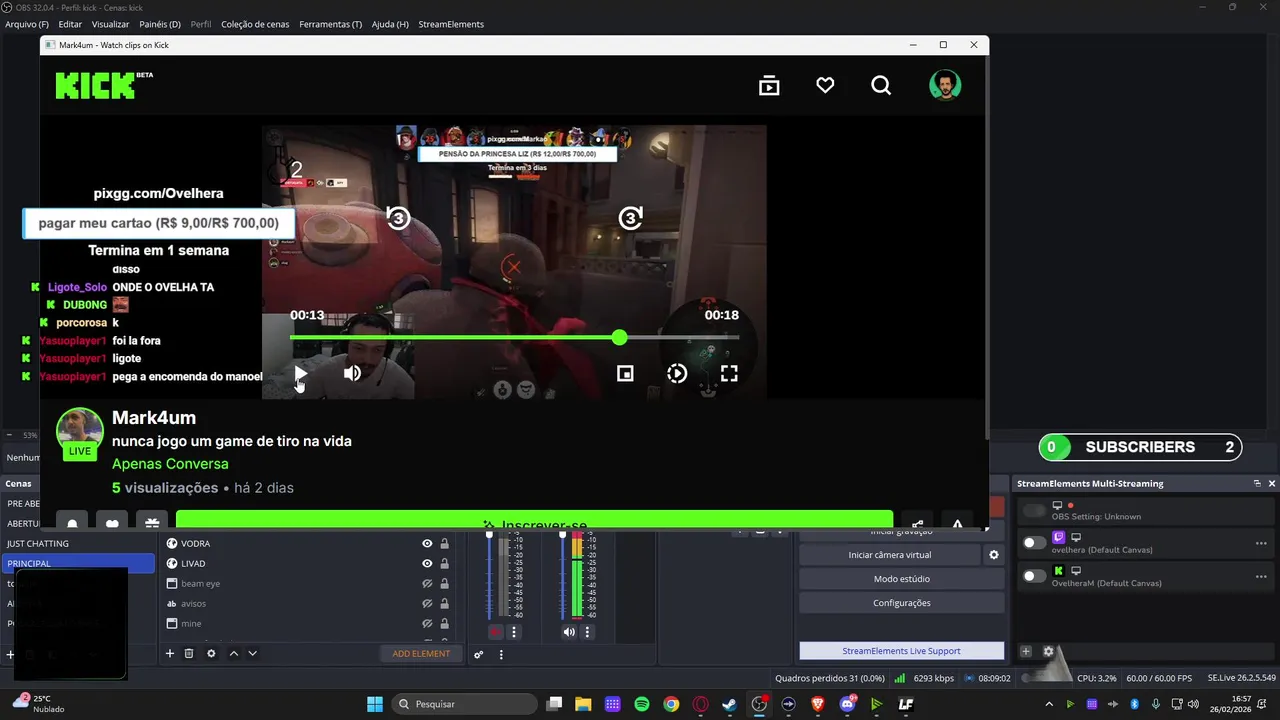1280x720 pixels.
Task: Toggle lock on avisos source
Action: (444, 603)
